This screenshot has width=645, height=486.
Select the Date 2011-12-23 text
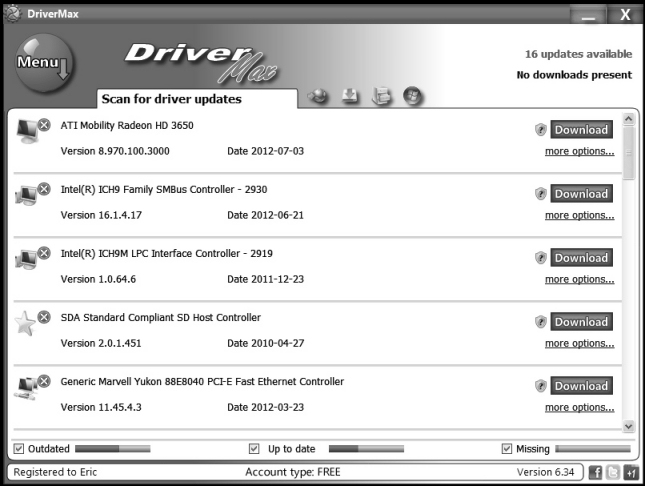[265, 279]
